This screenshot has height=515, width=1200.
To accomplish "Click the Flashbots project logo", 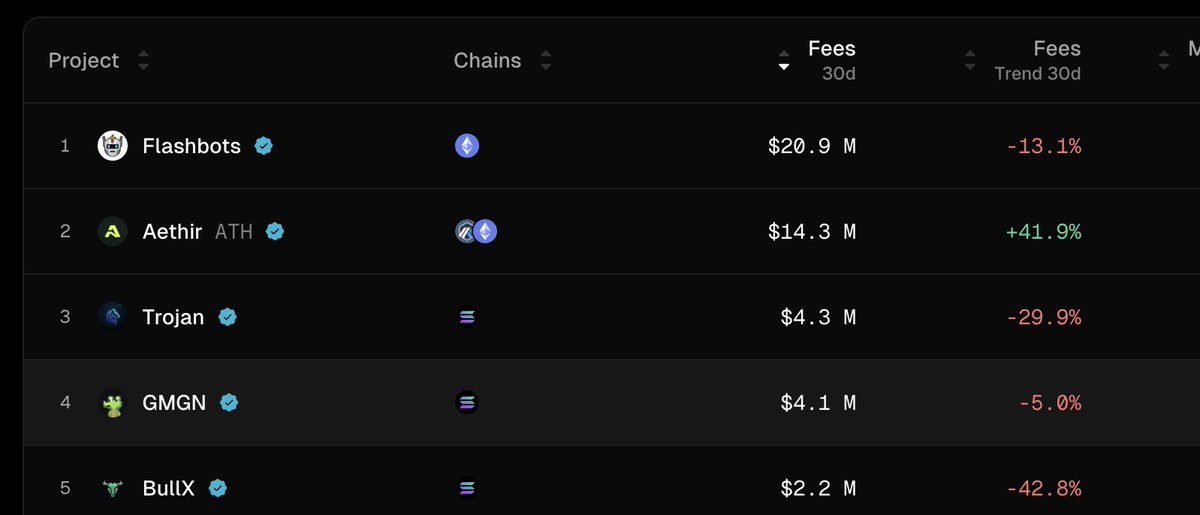I will click(x=113, y=146).
